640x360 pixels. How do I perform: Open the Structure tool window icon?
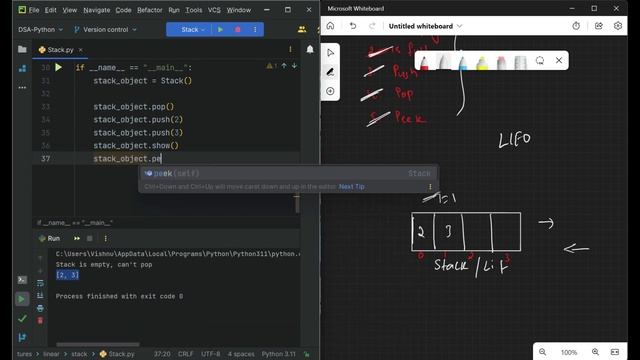(22, 69)
